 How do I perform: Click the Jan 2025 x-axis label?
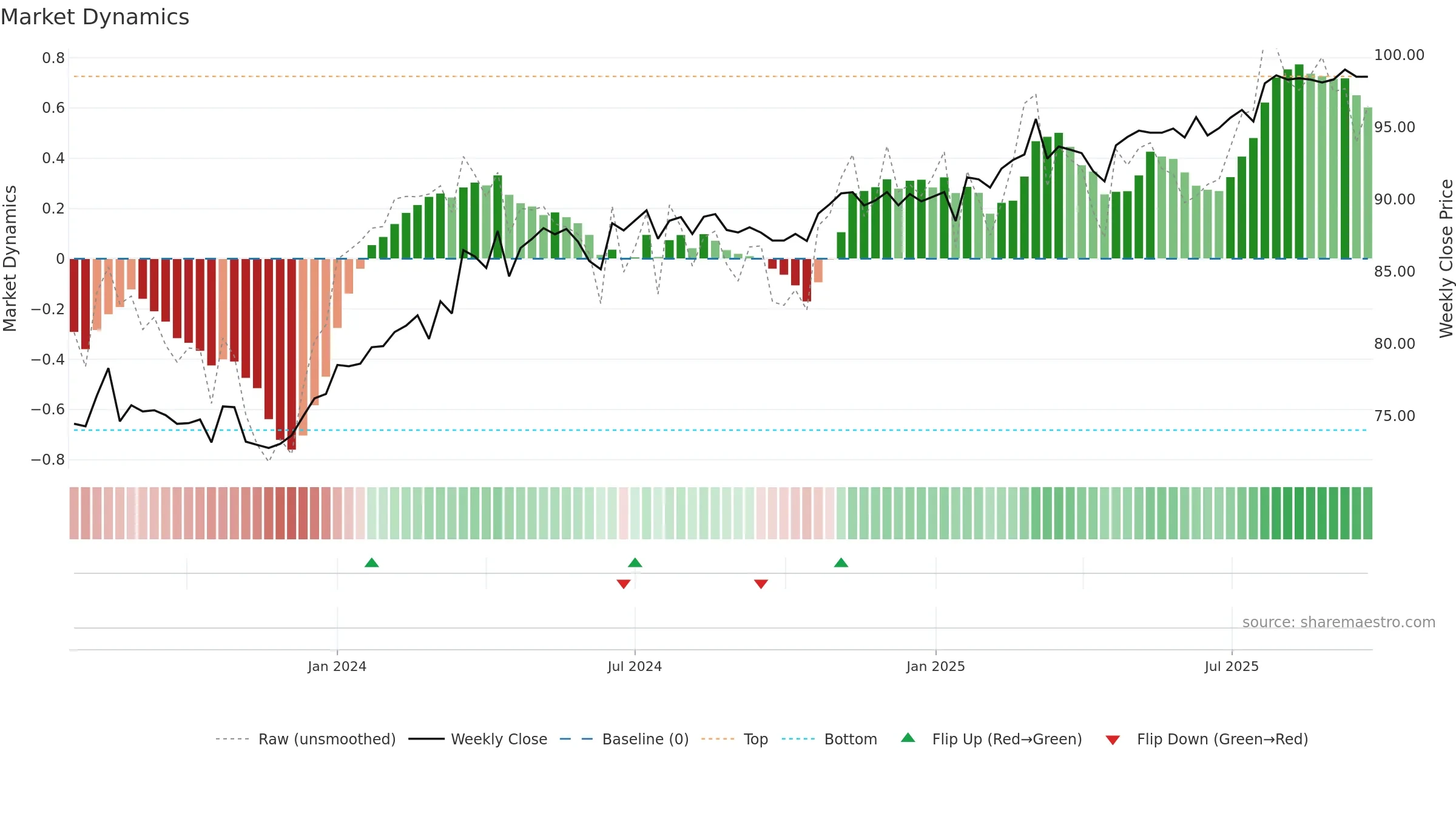tap(935, 666)
